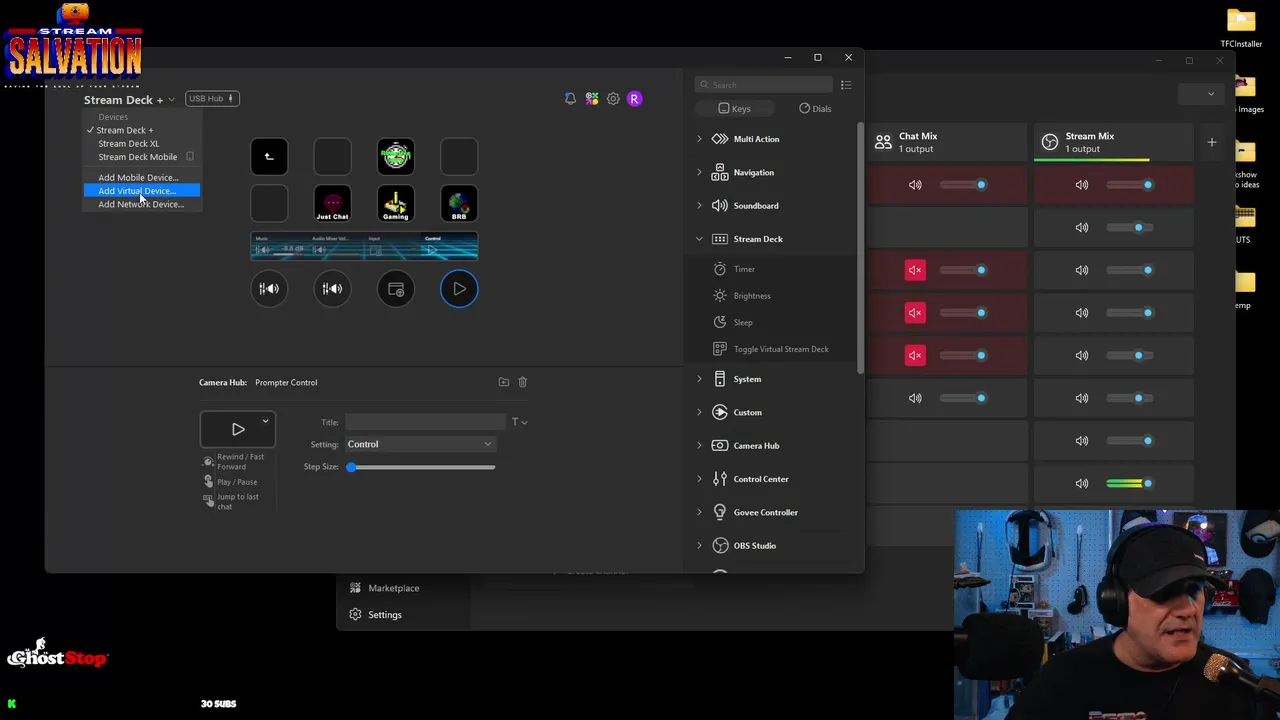
Task: Open Stream Deck preferences gear icon
Action: coord(613,99)
